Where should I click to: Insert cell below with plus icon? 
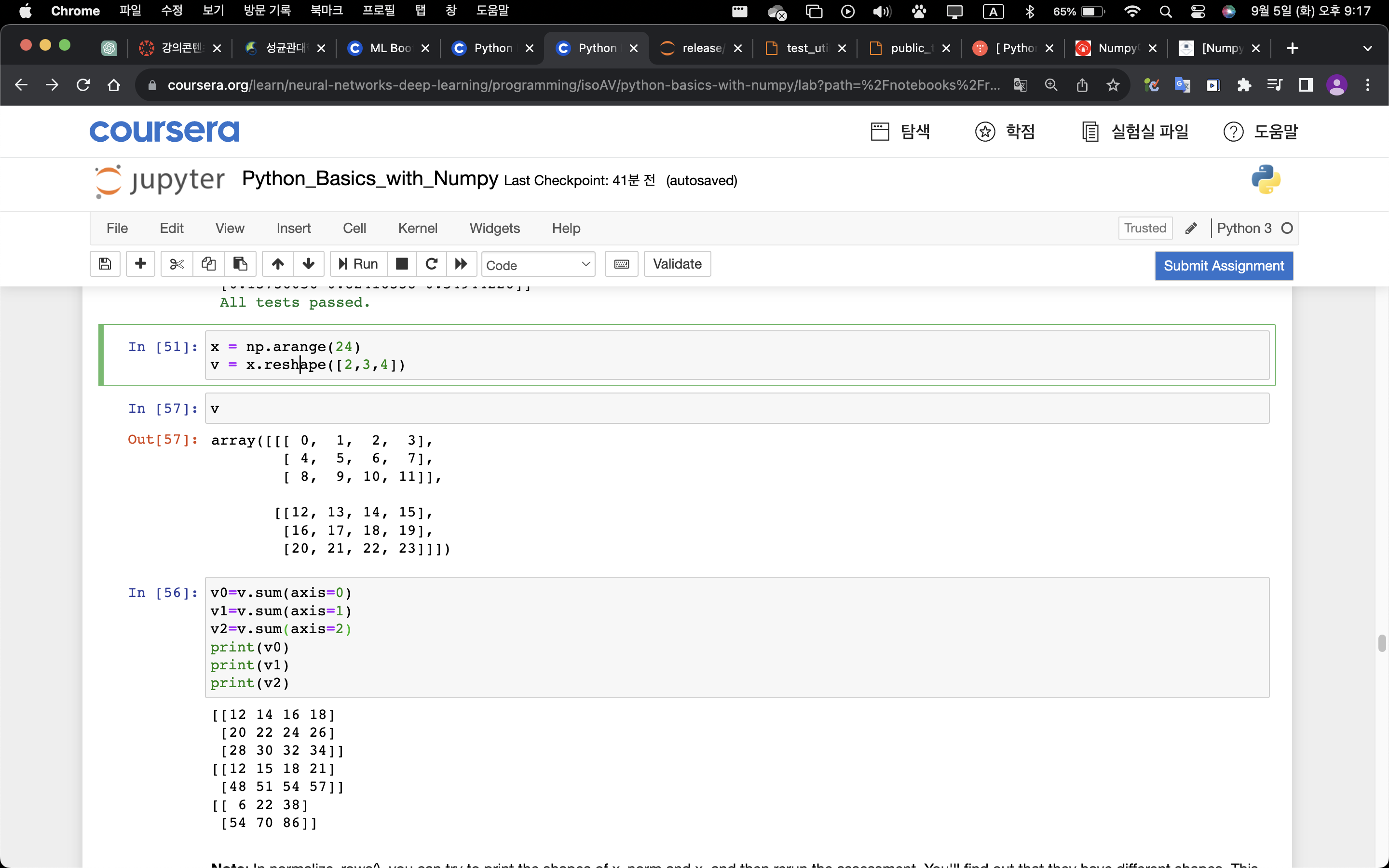point(140,264)
